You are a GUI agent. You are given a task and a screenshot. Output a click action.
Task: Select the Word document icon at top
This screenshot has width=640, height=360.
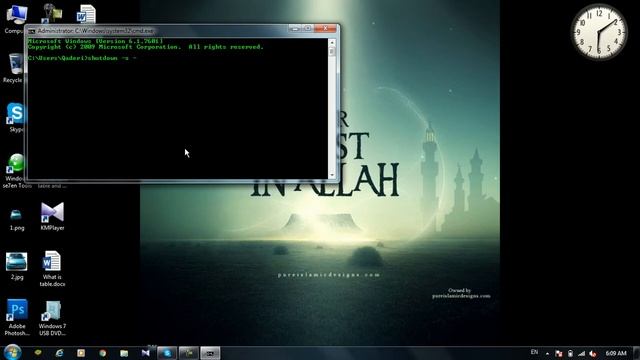86,14
